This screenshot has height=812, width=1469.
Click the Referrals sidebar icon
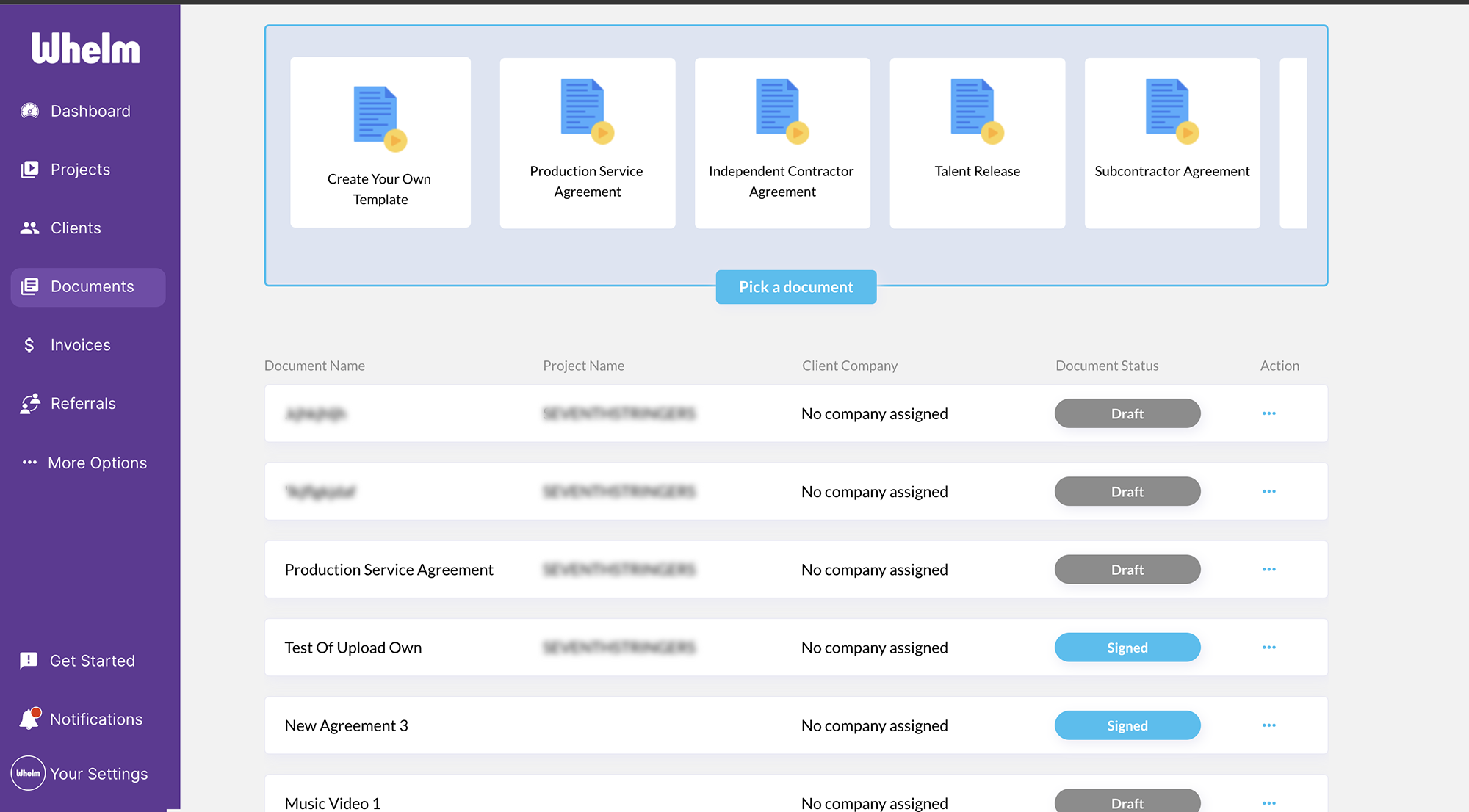tap(29, 404)
